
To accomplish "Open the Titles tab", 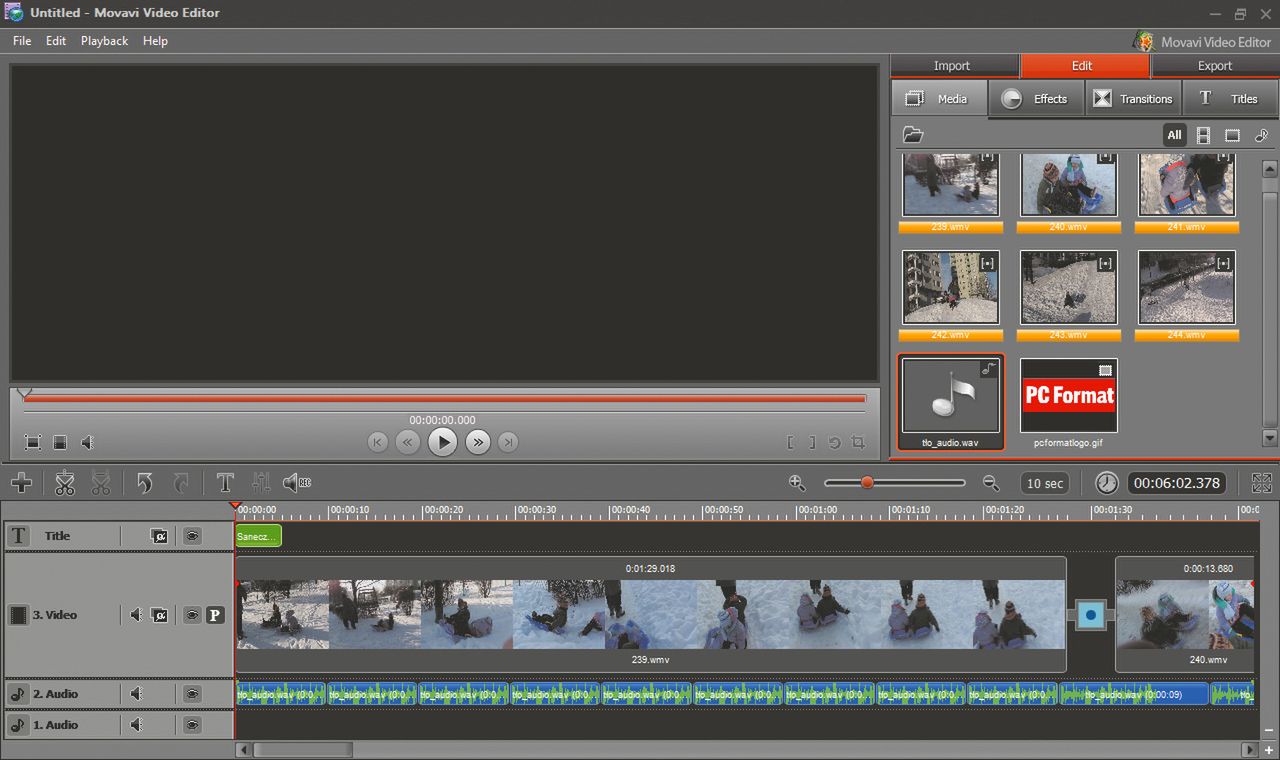I will [x=1231, y=99].
